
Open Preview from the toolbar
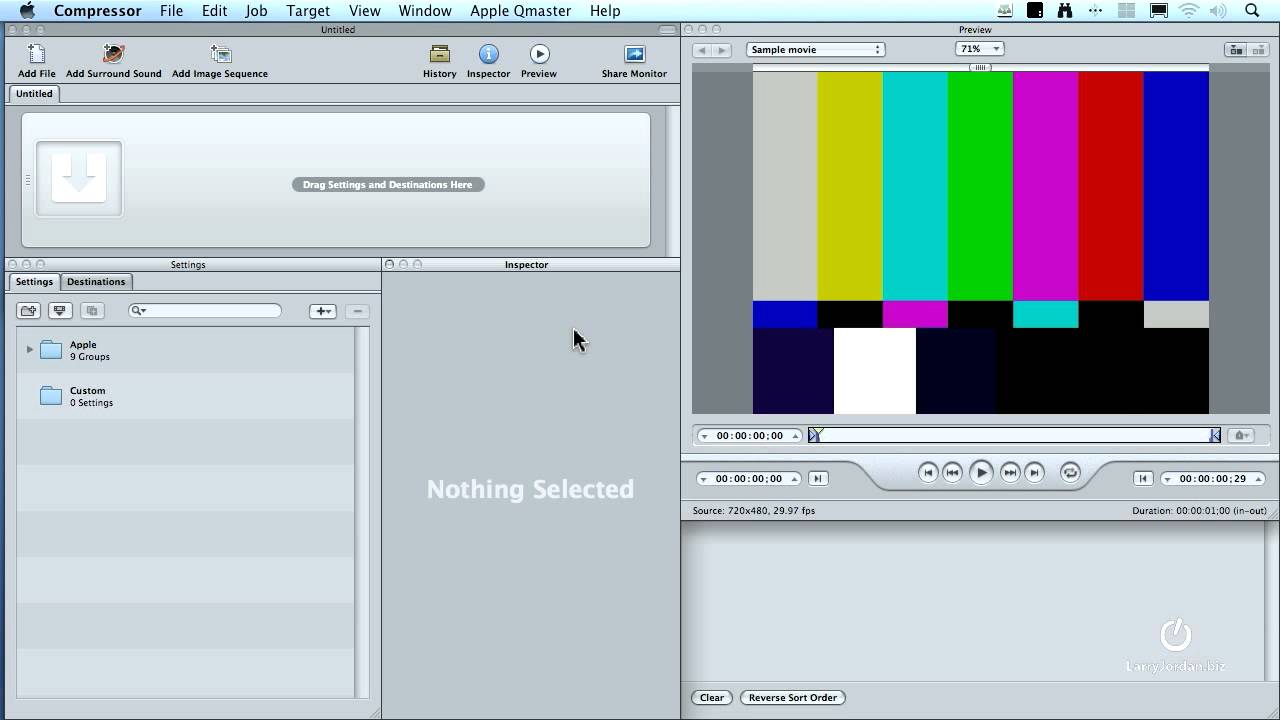539,54
